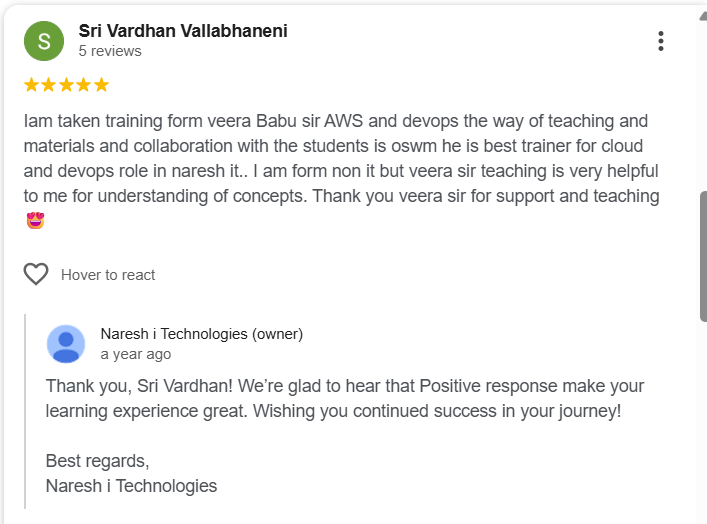This screenshot has width=707, height=524.
Task: Click the vertical scrollbar thumb
Action: point(703,255)
